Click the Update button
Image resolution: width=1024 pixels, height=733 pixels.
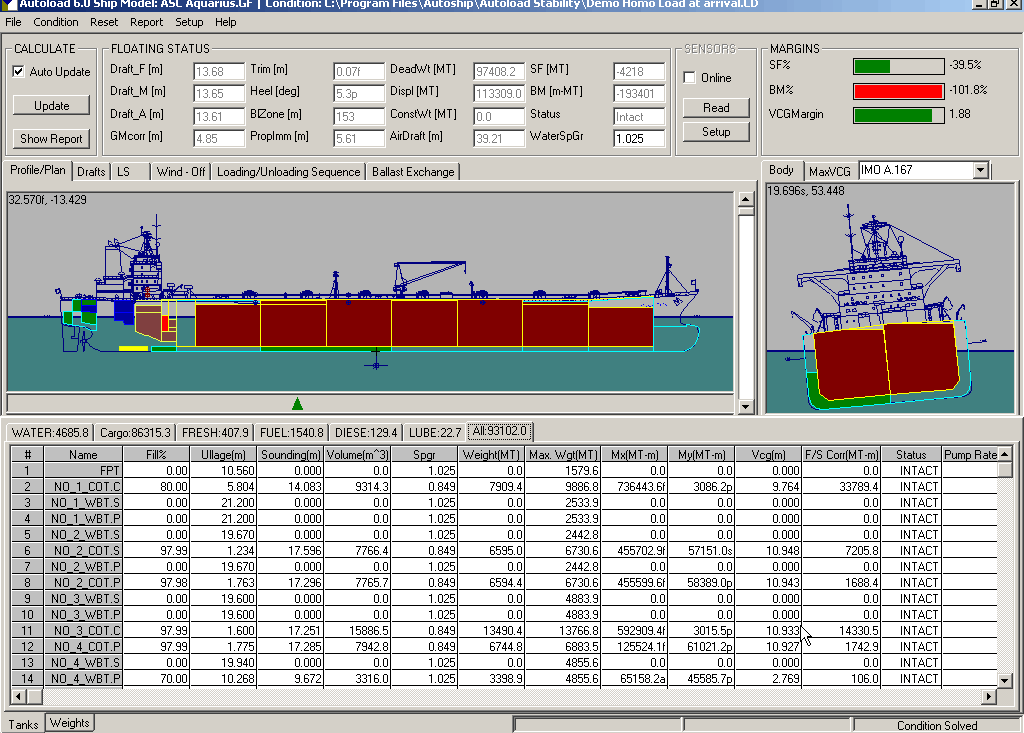(x=50, y=105)
